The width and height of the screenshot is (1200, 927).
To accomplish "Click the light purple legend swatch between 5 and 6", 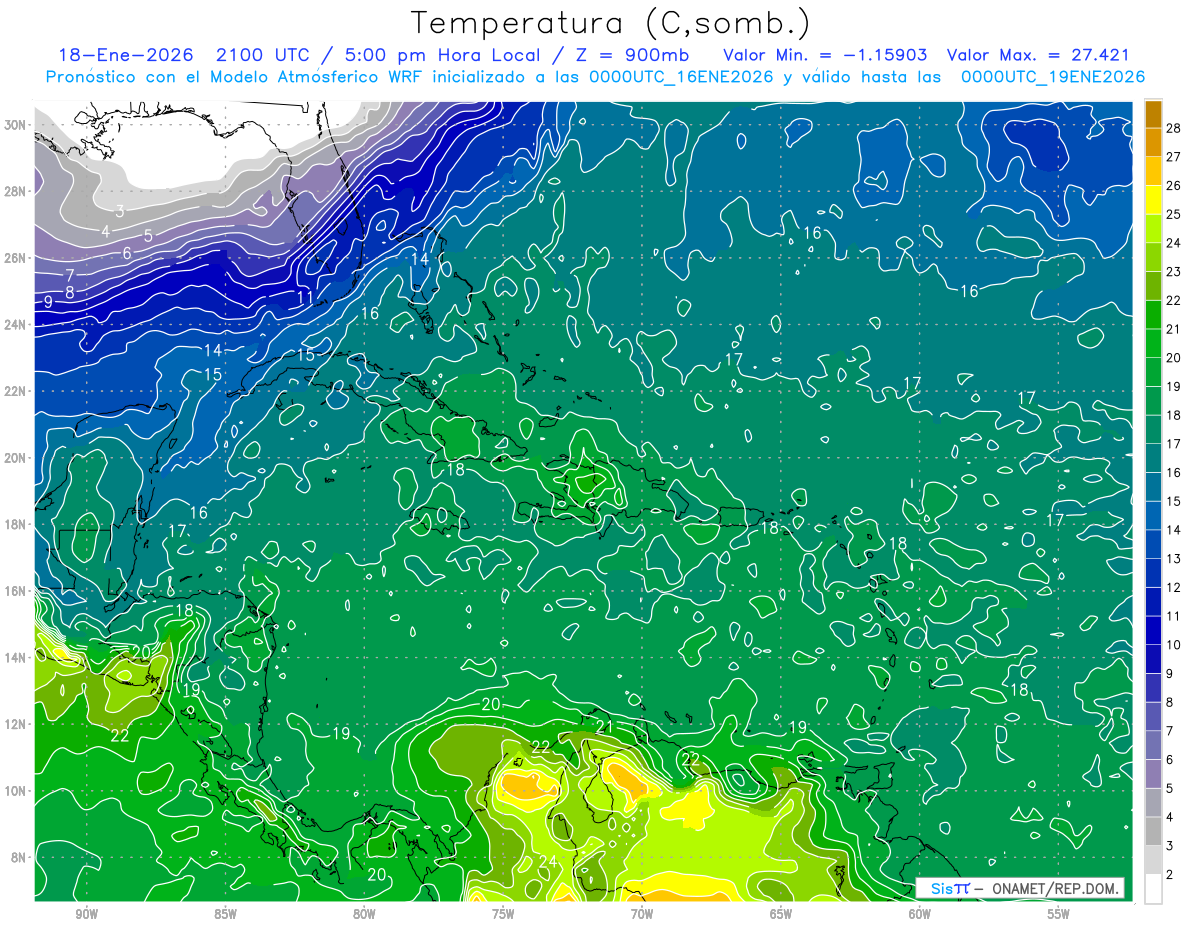I will 1153,774.
